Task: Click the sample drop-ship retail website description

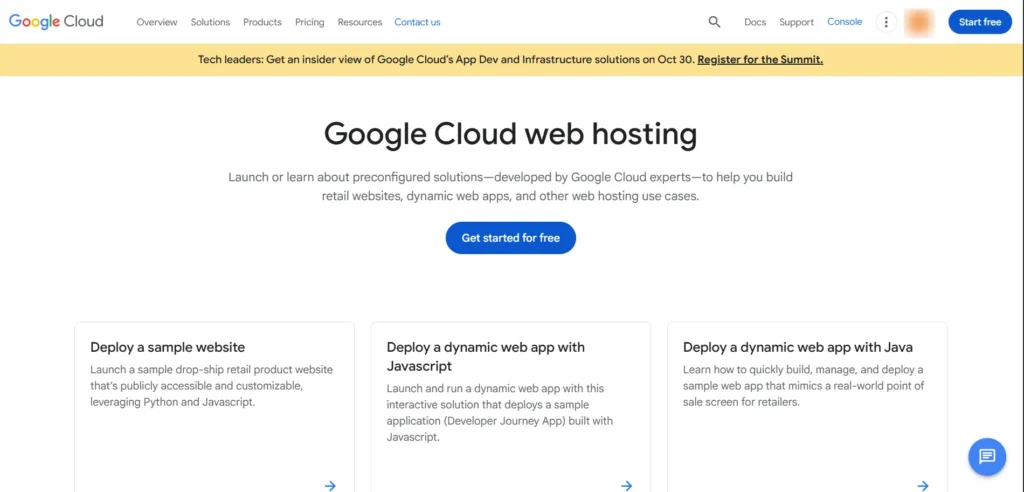Action: [x=212, y=385]
